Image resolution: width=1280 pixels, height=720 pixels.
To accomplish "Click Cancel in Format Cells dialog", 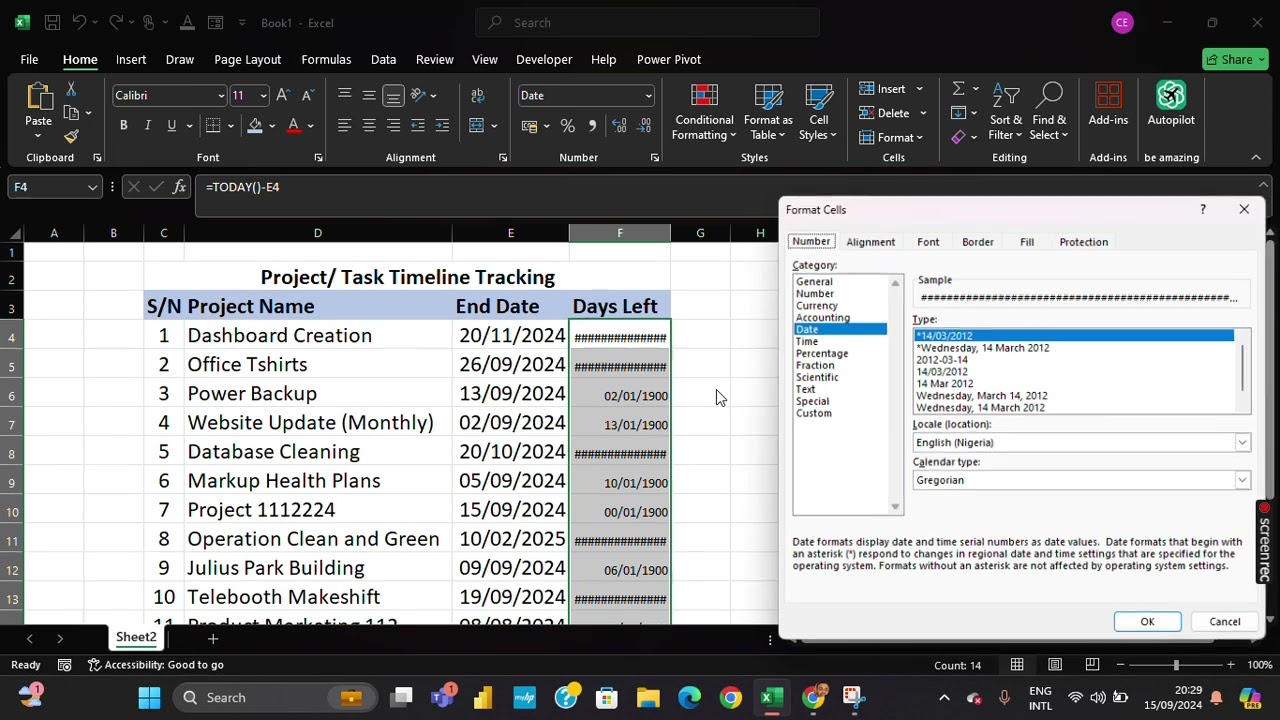I will 1224,622.
